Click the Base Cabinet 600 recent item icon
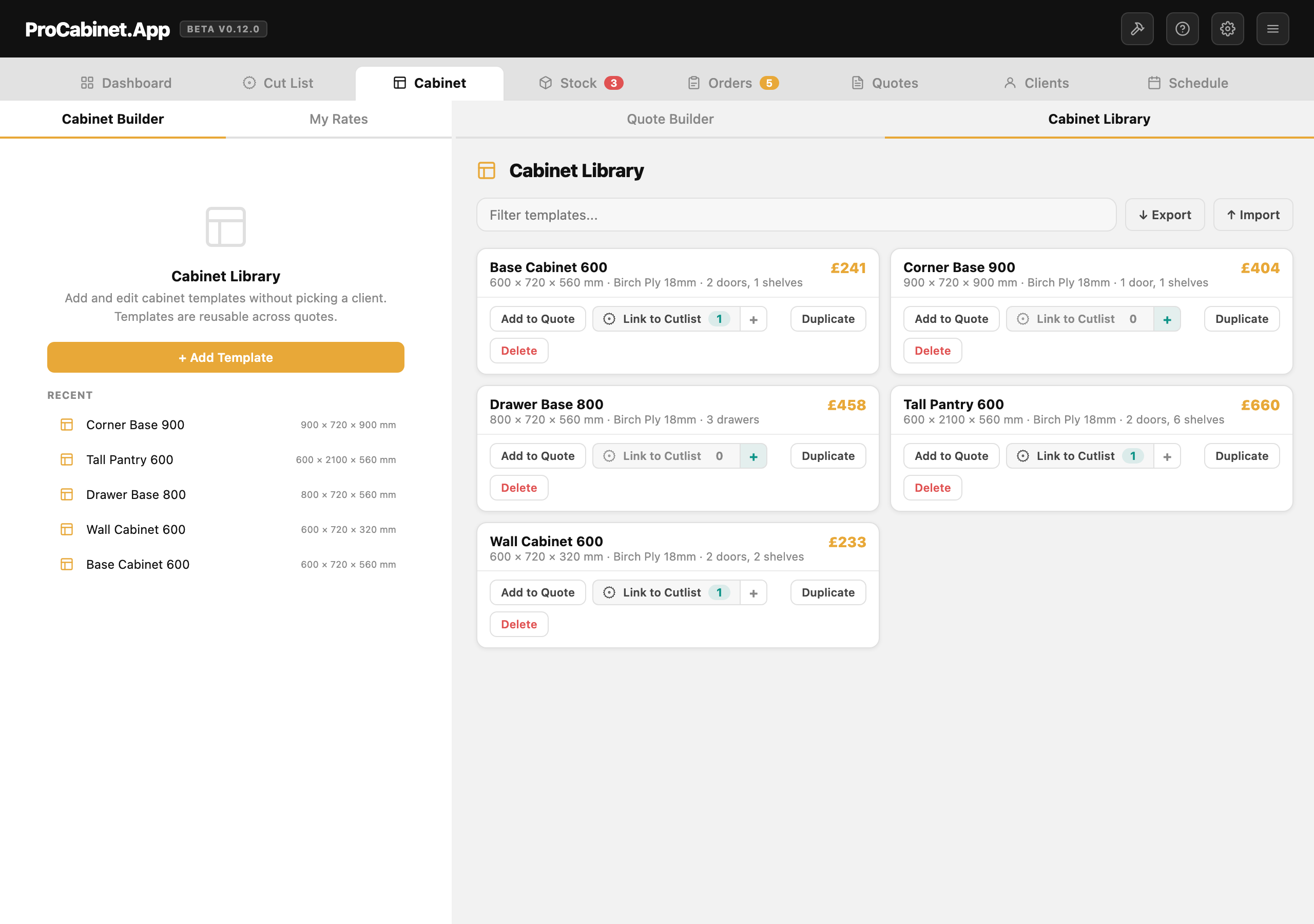Screen dimensions: 1314x924 click(x=67, y=565)
